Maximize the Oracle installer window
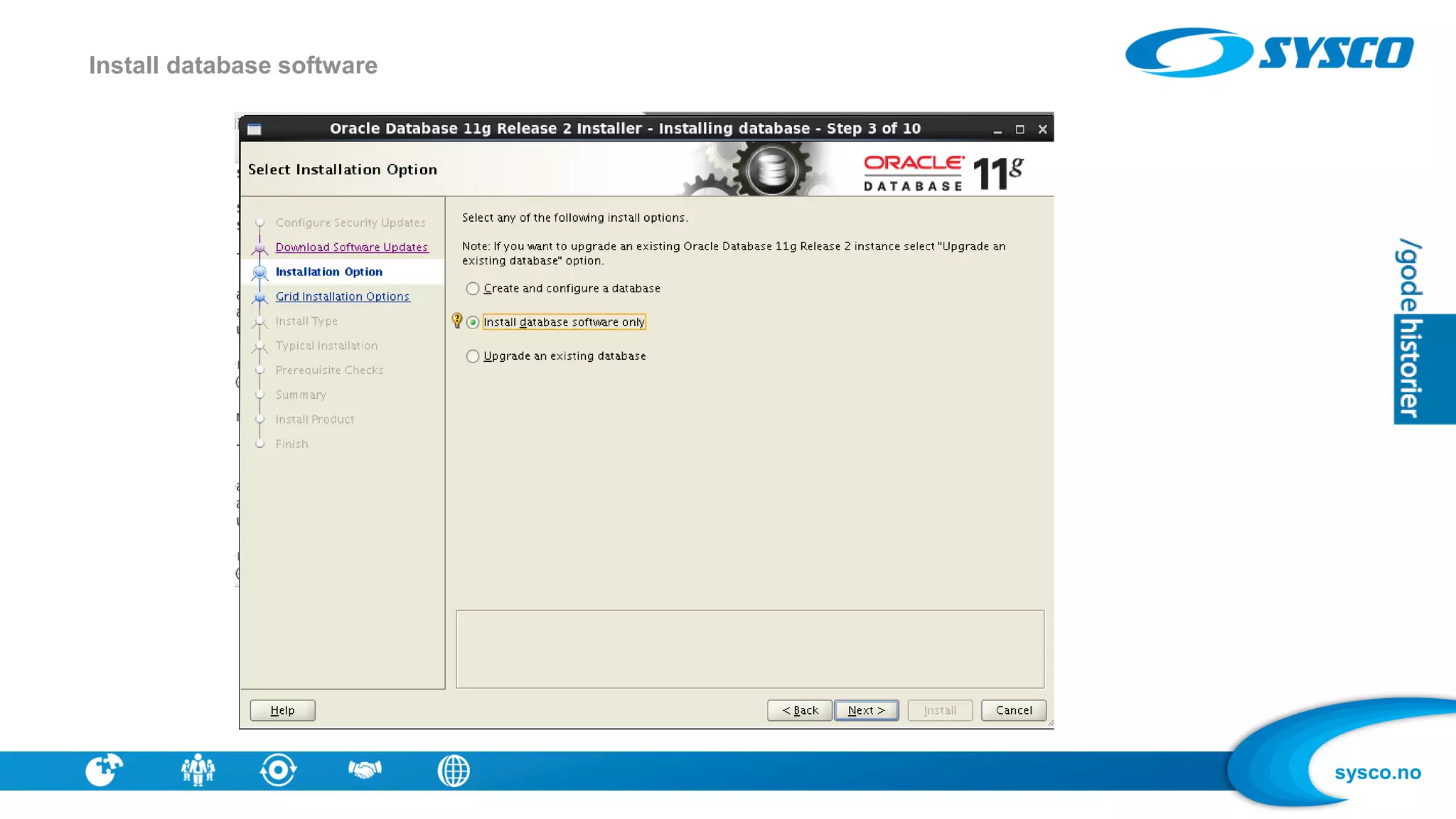 1020,129
